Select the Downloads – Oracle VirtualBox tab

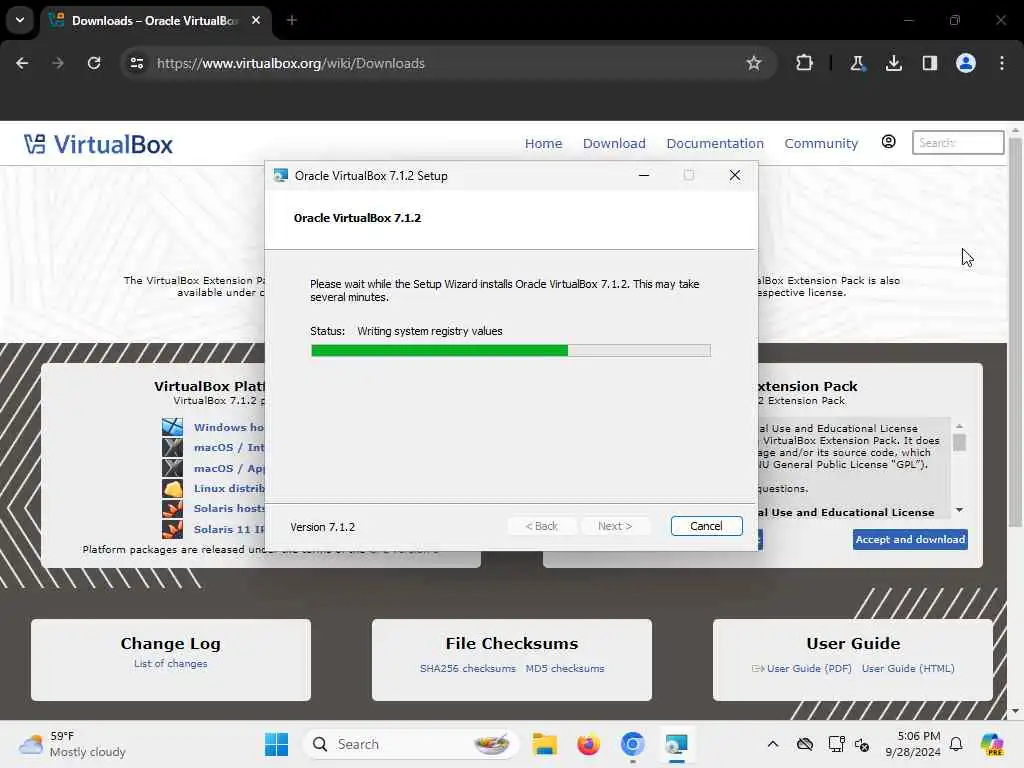(155, 20)
